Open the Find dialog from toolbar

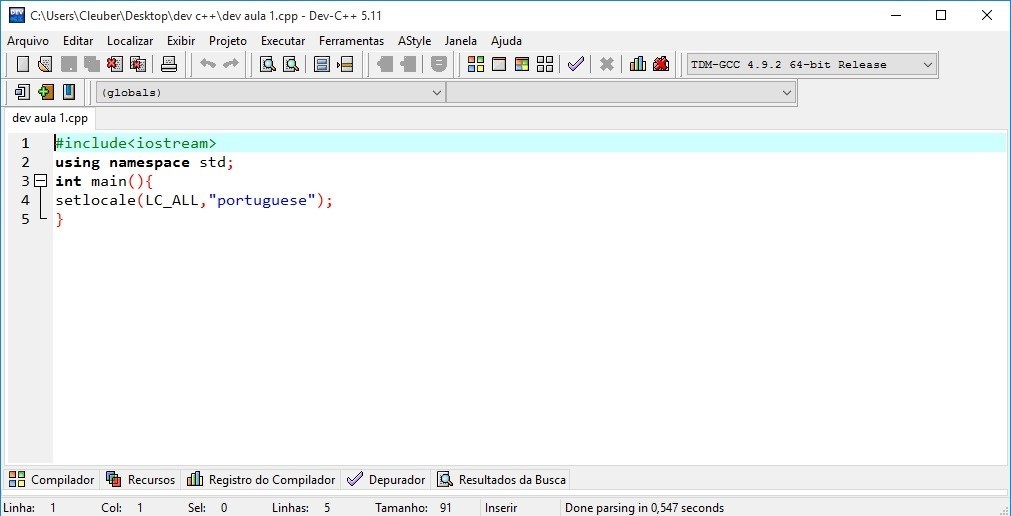point(268,64)
